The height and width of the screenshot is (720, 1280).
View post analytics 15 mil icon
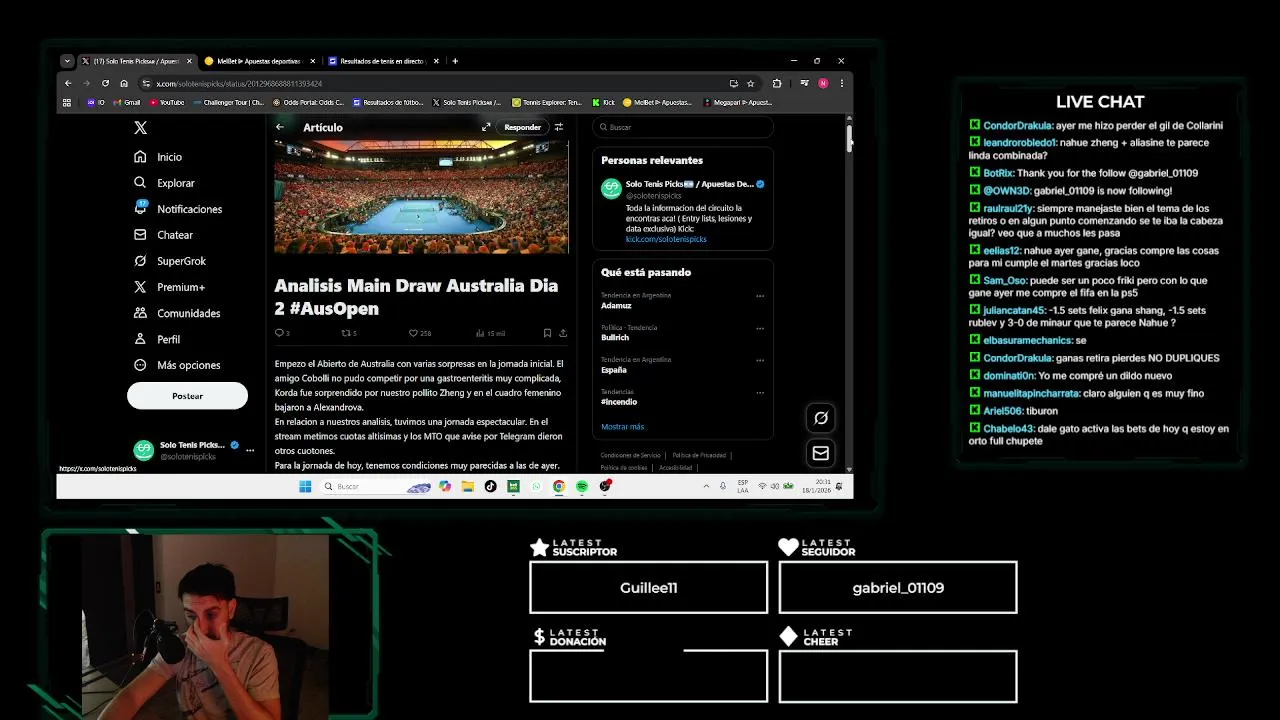click(490, 333)
